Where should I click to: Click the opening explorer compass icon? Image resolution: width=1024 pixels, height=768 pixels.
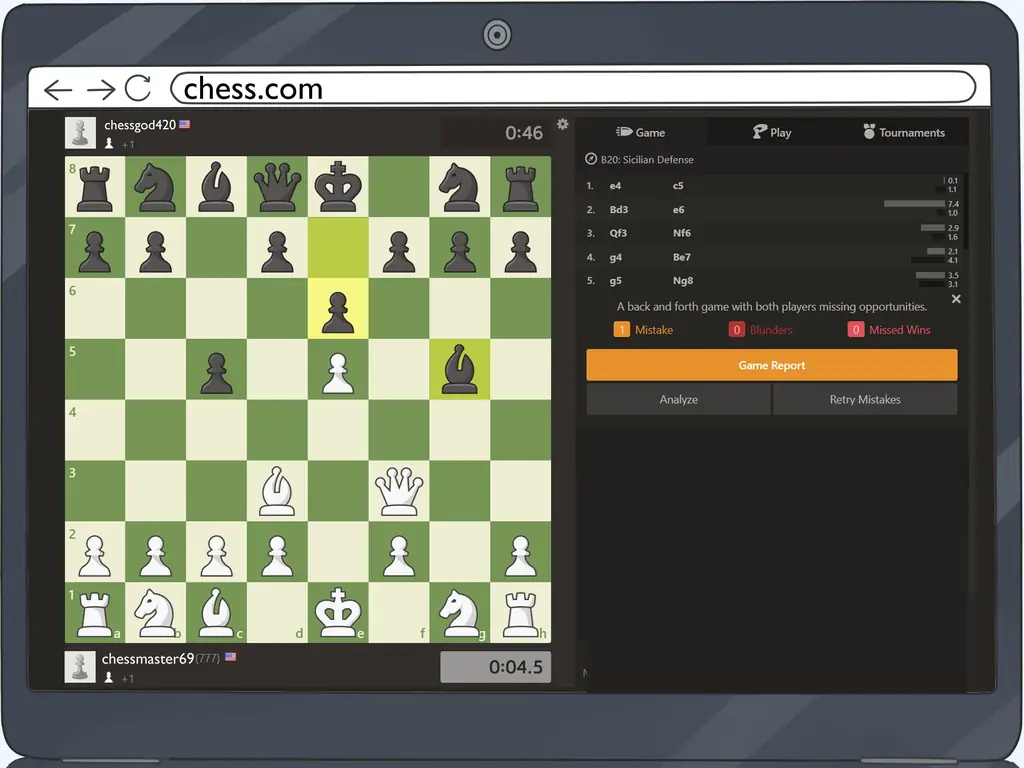590,159
